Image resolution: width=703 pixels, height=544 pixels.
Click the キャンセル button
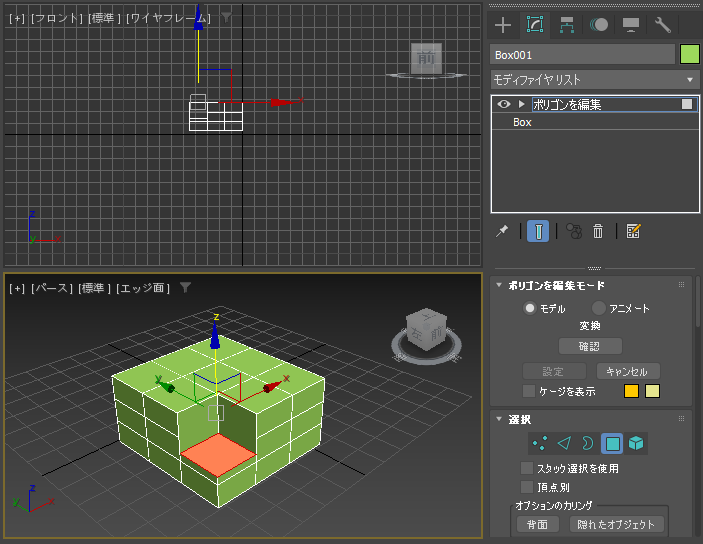(628, 371)
